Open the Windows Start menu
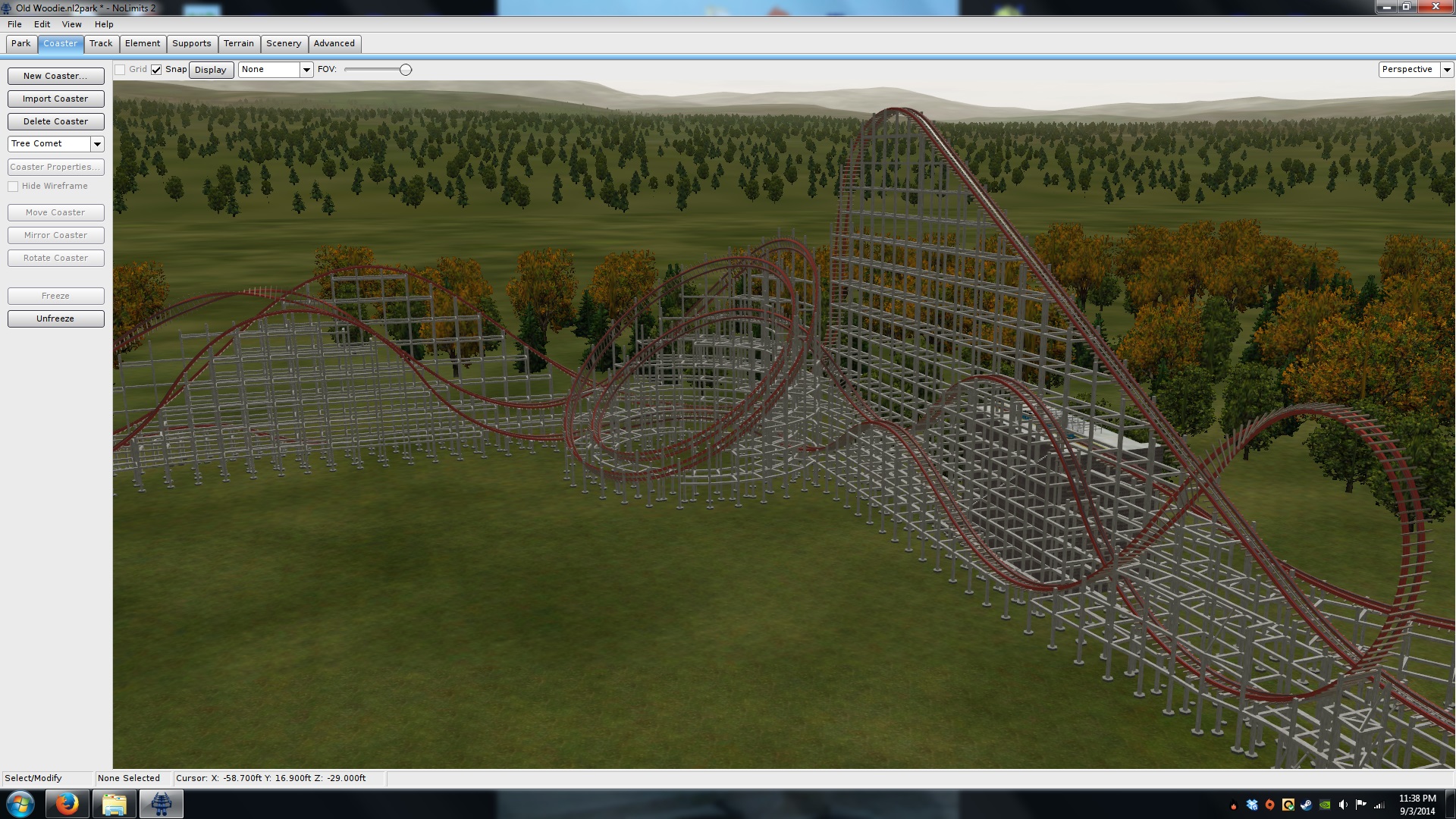This screenshot has width=1456, height=819. (x=20, y=804)
